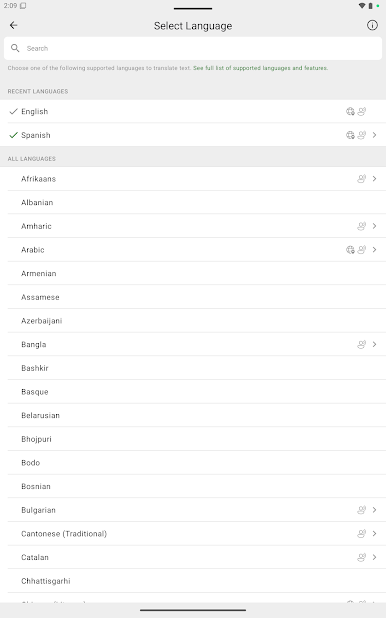386x618 pixels.
Task: Expand Amharic chevron
Action: (375, 226)
